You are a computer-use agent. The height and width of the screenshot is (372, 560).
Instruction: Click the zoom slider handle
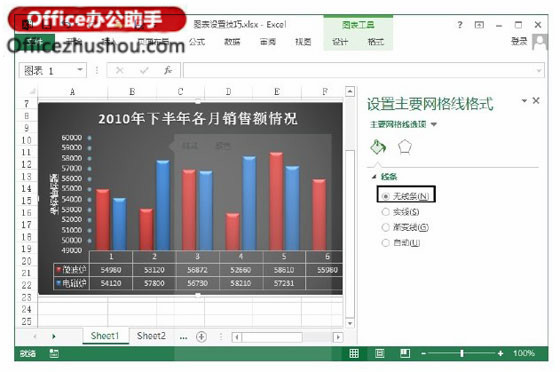click(462, 353)
